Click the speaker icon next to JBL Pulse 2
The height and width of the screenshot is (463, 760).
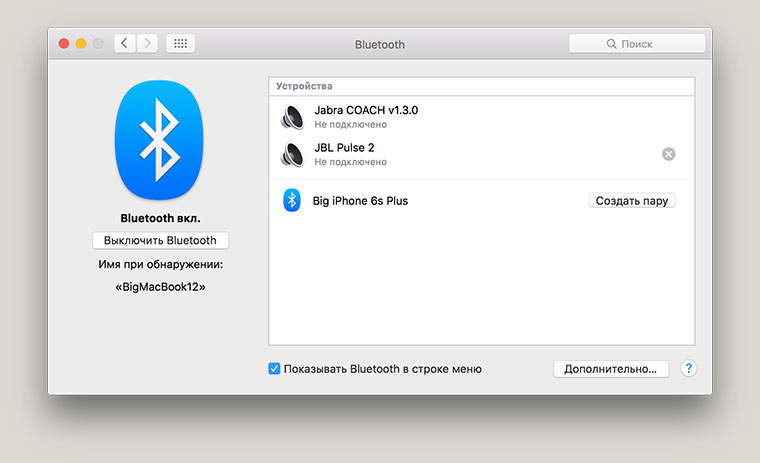pos(292,154)
